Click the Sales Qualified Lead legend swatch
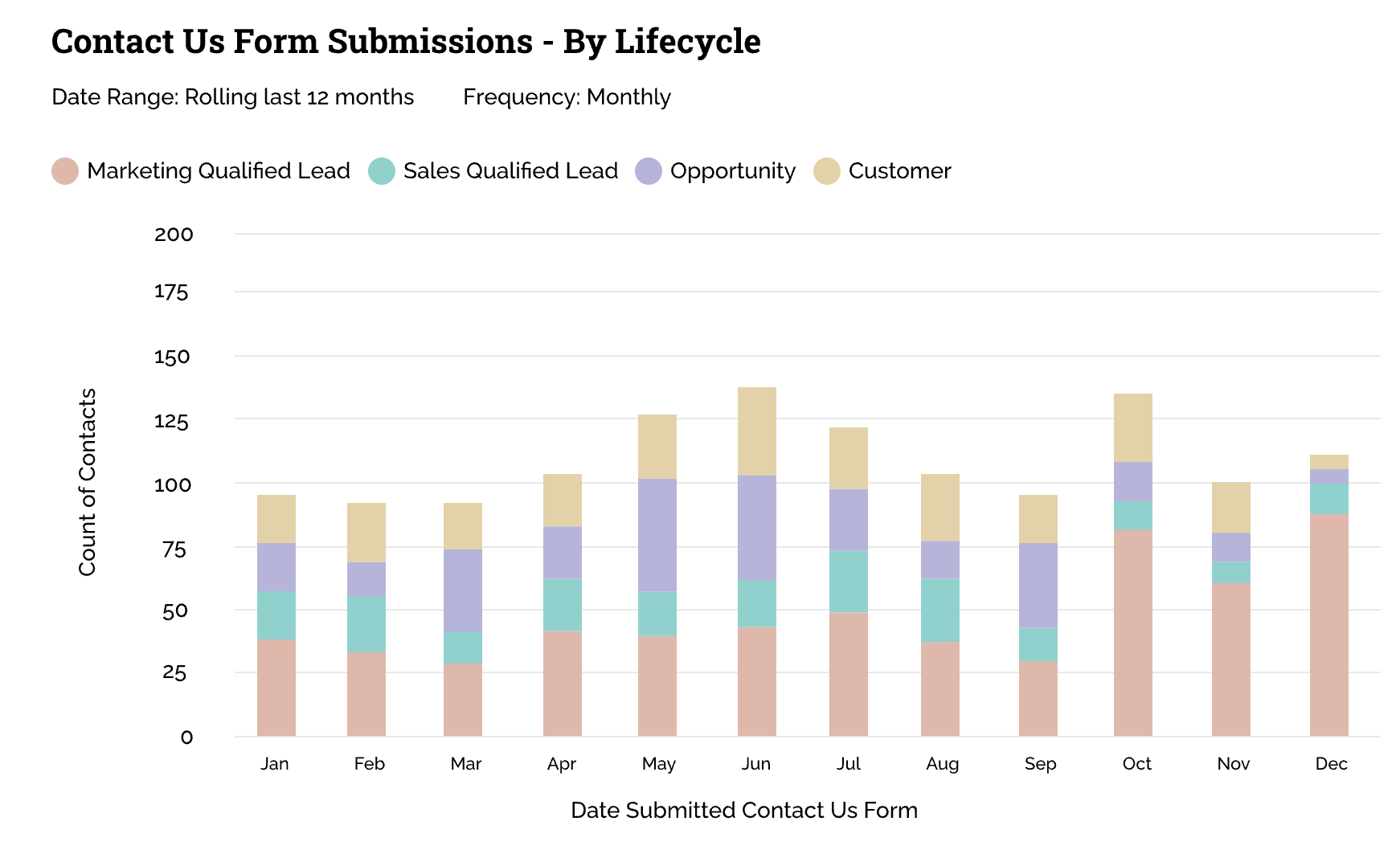The image size is (1400, 858). (382, 171)
